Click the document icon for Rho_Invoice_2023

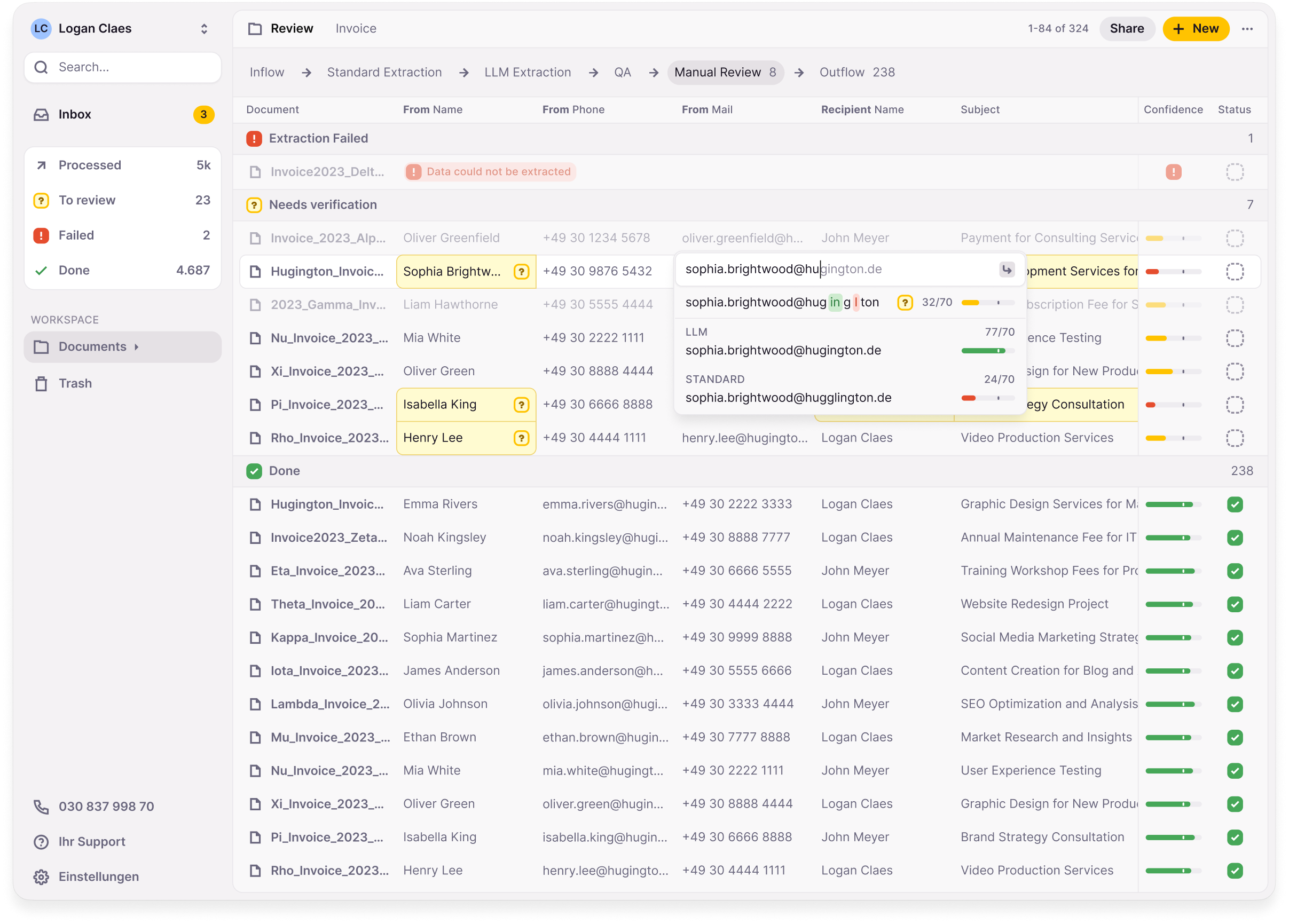click(x=255, y=438)
